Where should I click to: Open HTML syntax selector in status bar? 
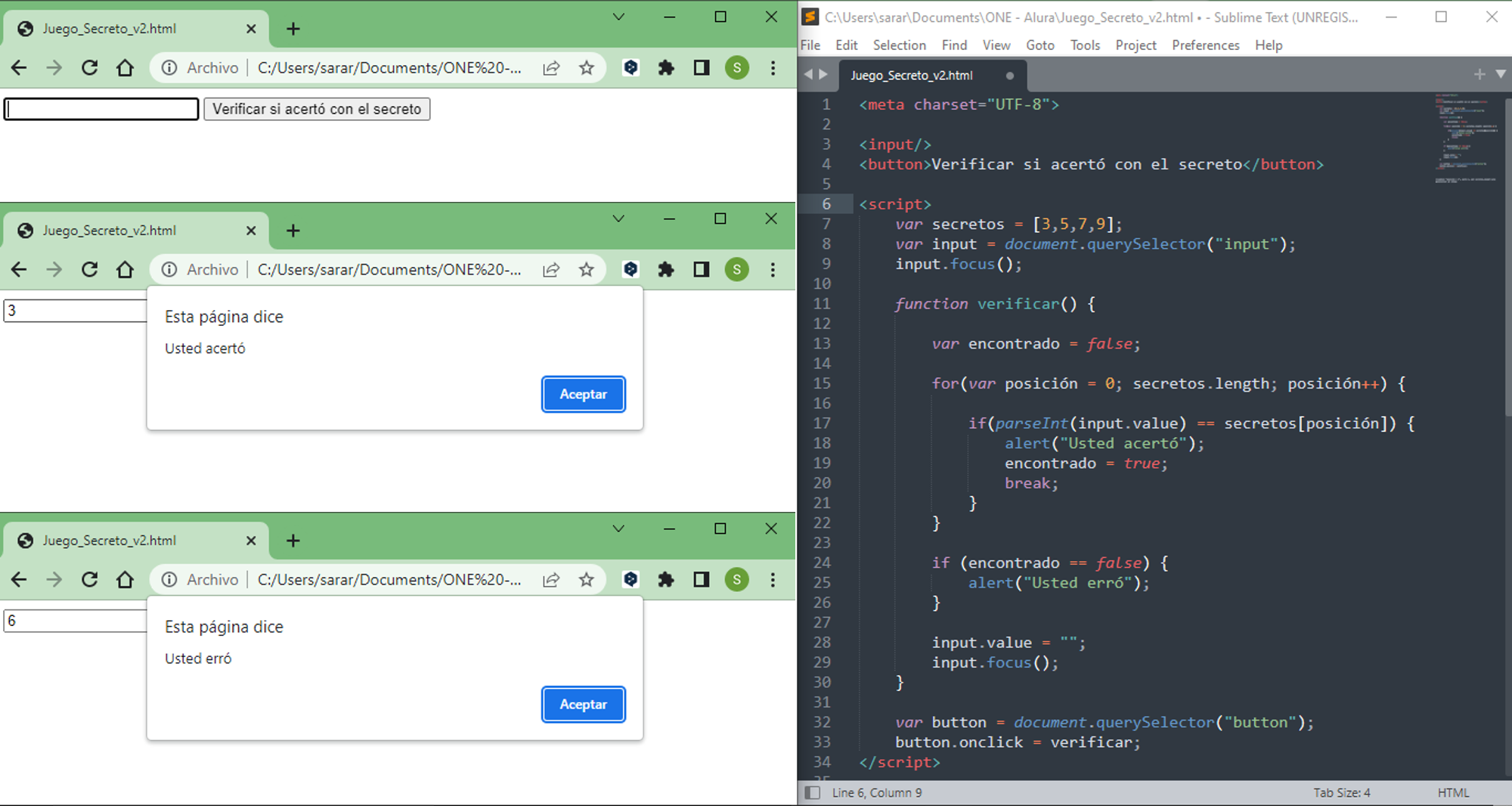pyautogui.click(x=1453, y=792)
